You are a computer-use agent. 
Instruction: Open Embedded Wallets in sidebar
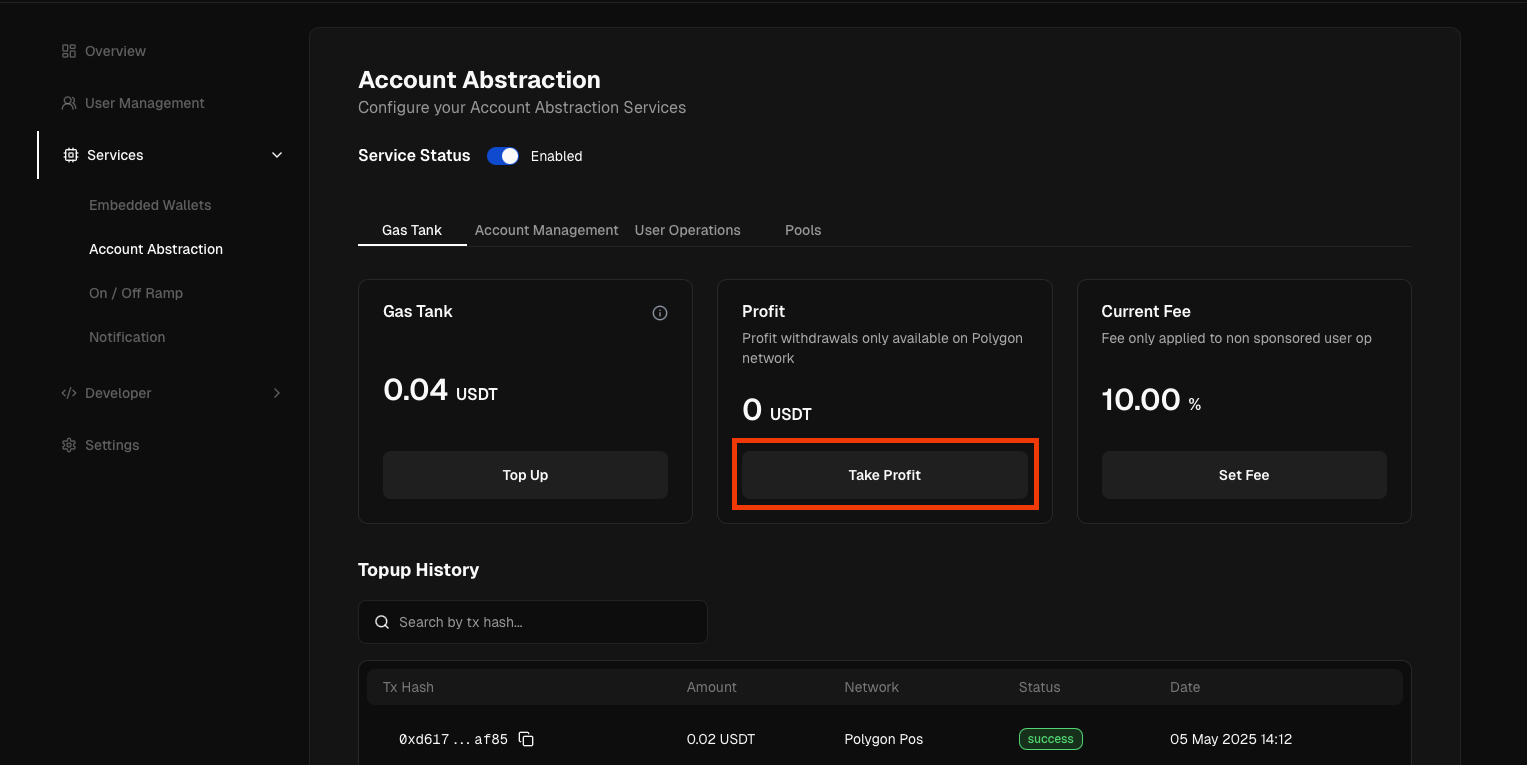coord(150,205)
